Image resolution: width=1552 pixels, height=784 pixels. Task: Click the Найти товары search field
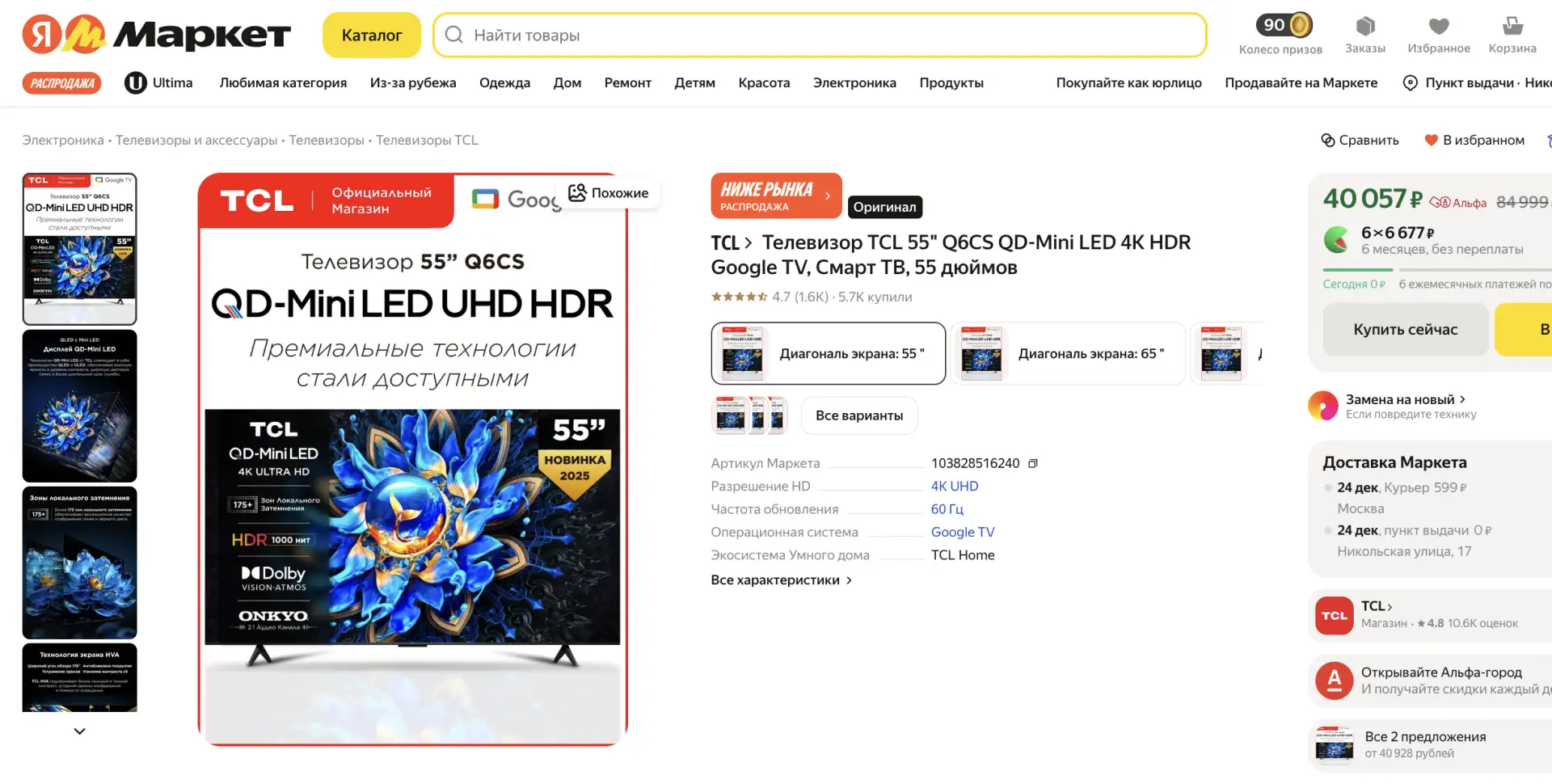[820, 35]
